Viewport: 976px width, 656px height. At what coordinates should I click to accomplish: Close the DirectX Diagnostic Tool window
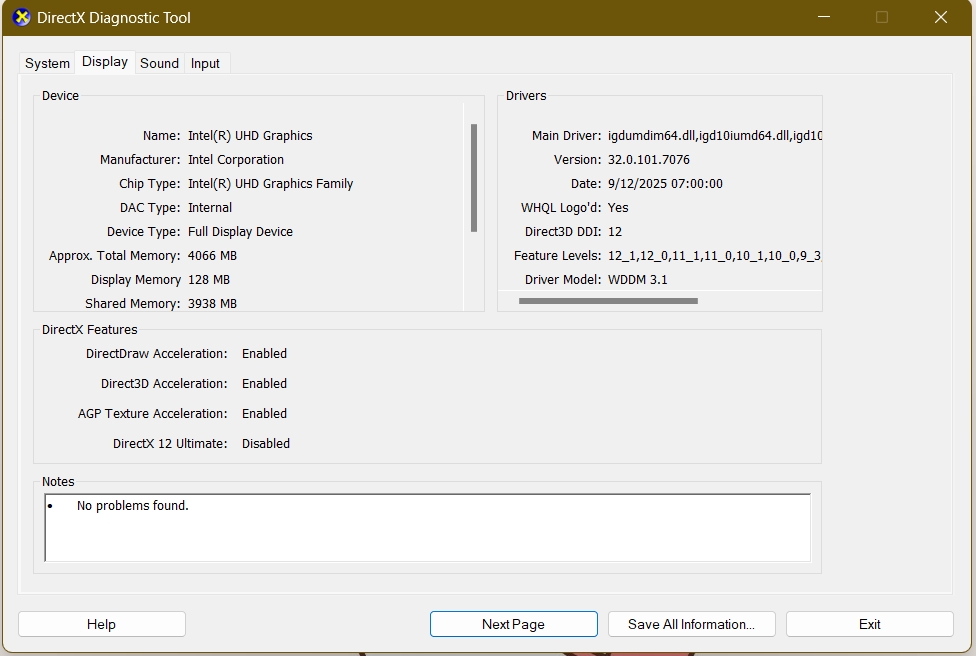(x=940, y=18)
